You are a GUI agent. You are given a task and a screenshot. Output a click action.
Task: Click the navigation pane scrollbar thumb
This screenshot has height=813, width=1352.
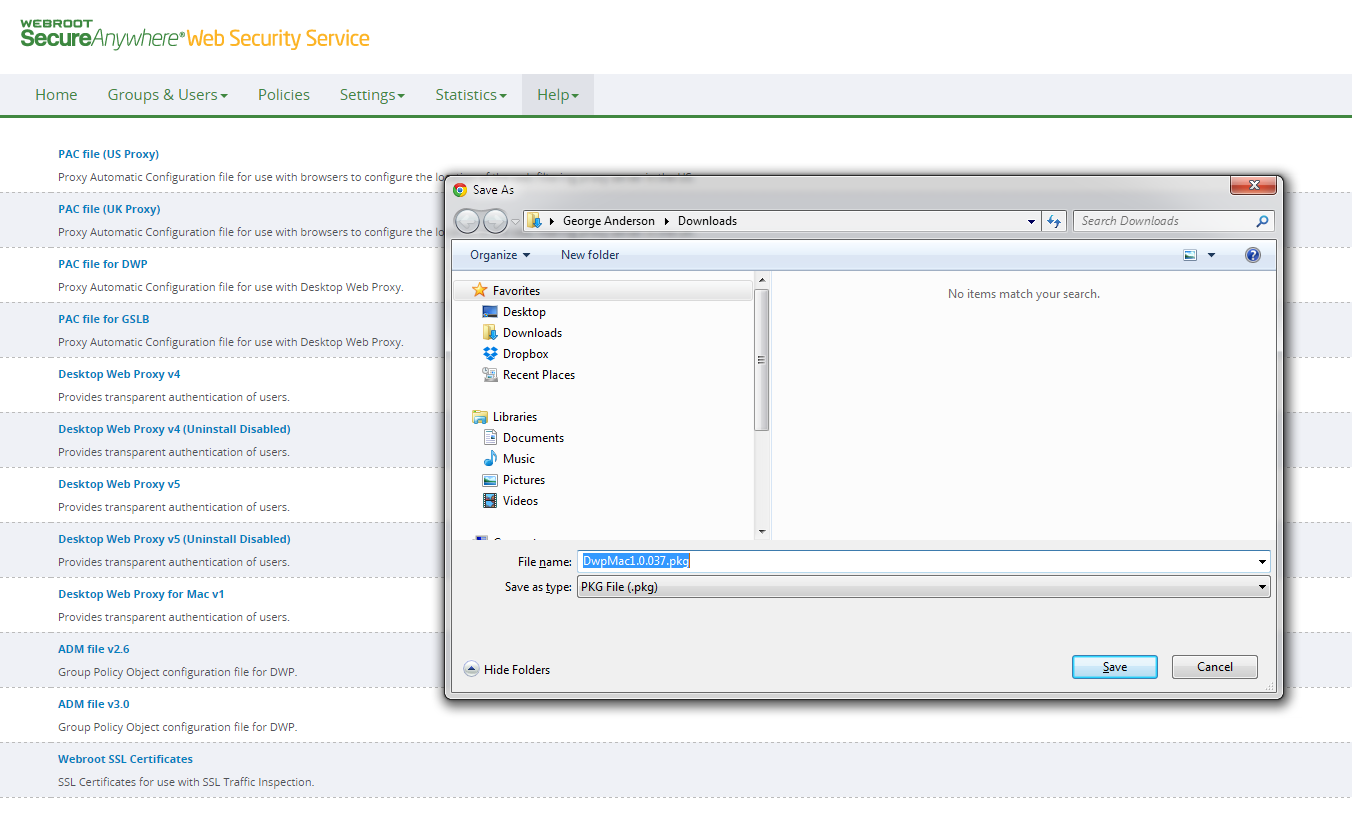pyautogui.click(x=762, y=360)
